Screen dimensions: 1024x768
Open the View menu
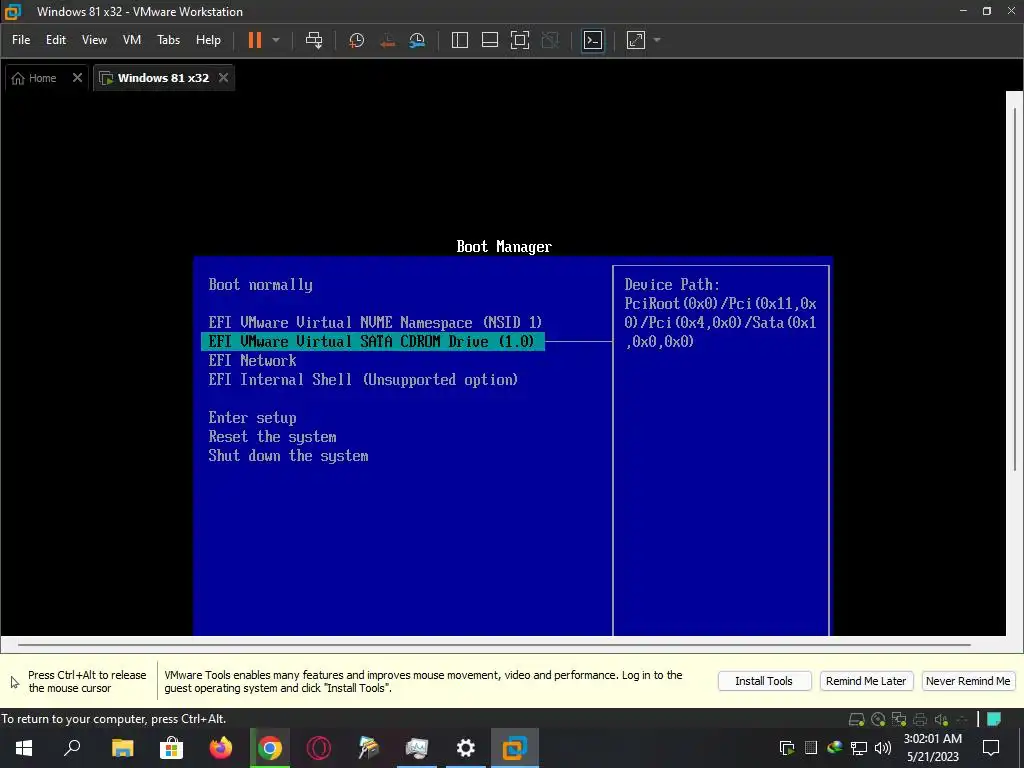(x=94, y=40)
